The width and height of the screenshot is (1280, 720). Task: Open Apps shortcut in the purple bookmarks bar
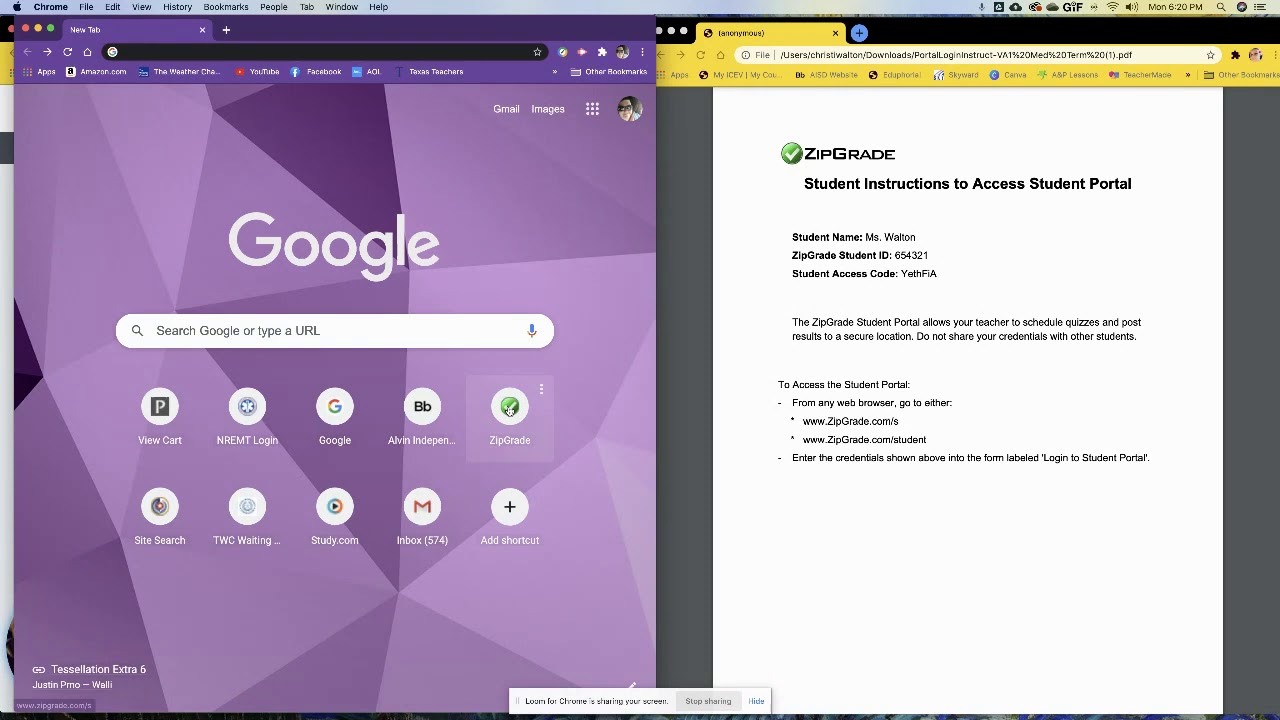tap(38, 72)
